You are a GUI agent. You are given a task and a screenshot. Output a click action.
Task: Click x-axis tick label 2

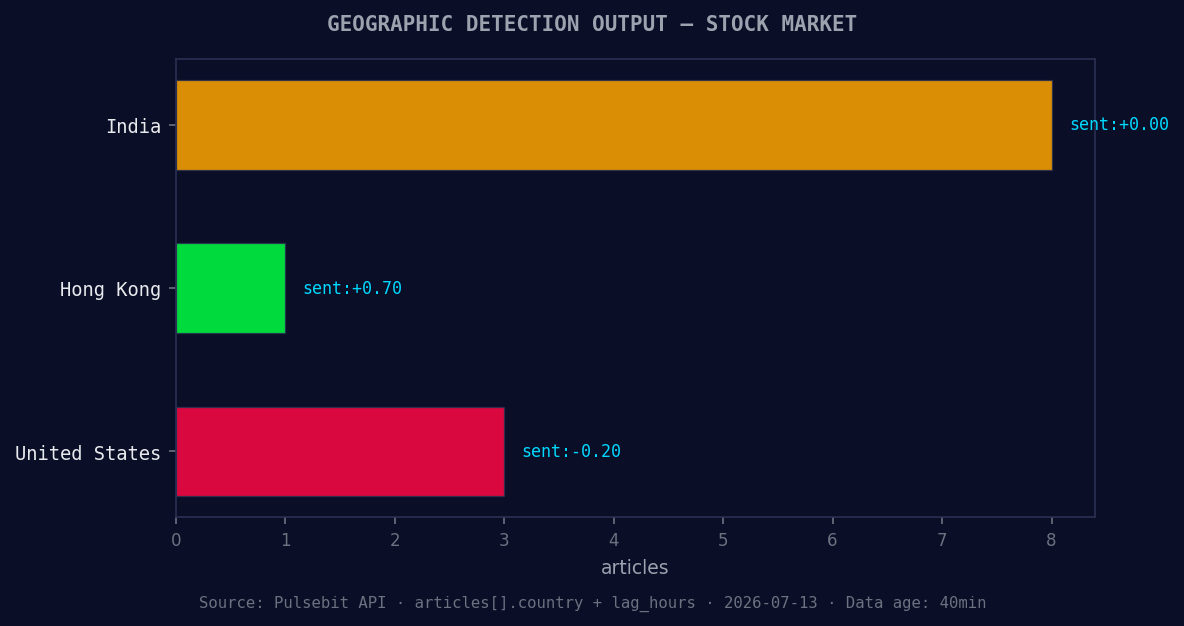394,540
